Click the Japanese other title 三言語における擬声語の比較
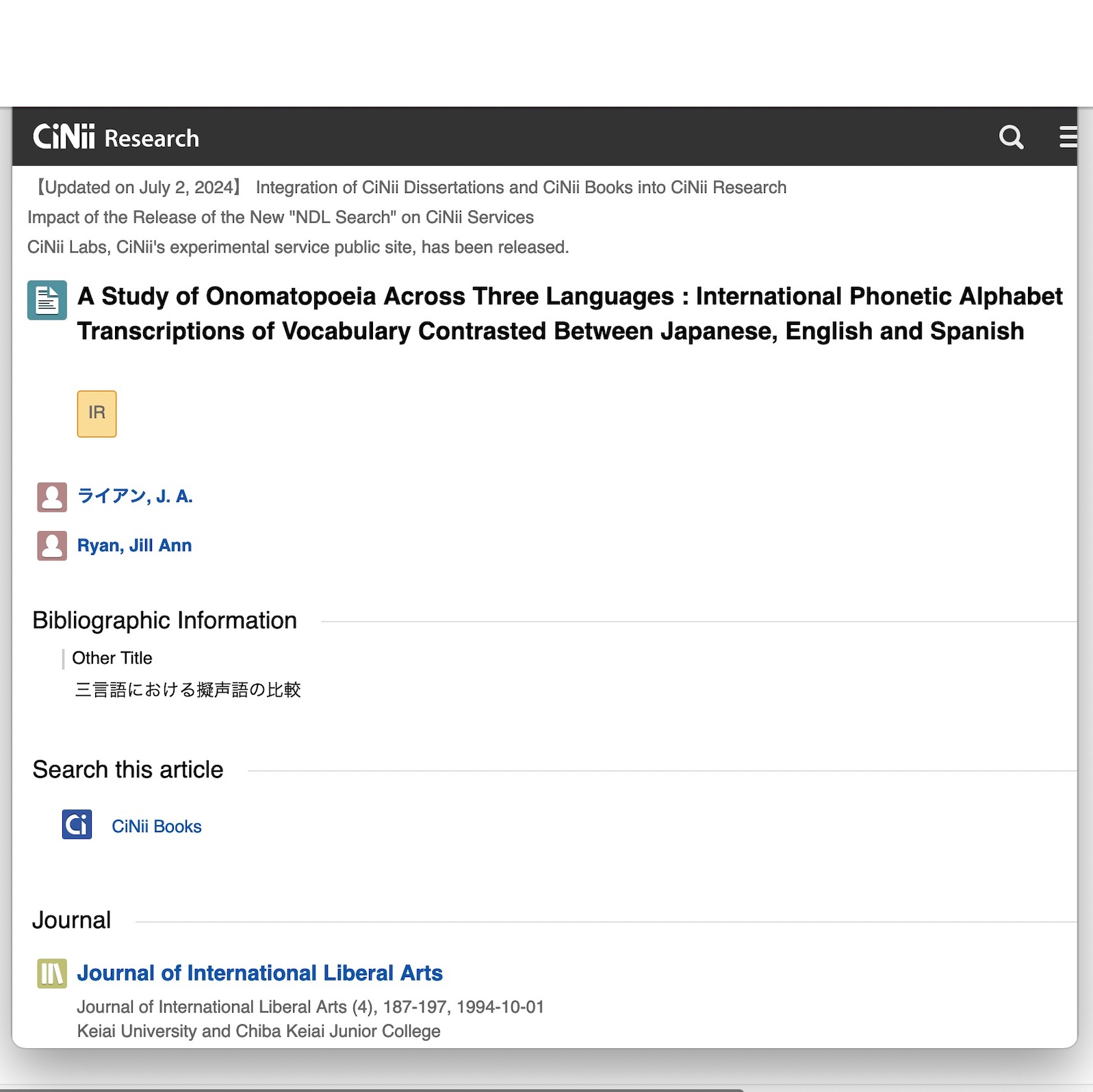 pyautogui.click(x=188, y=690)
